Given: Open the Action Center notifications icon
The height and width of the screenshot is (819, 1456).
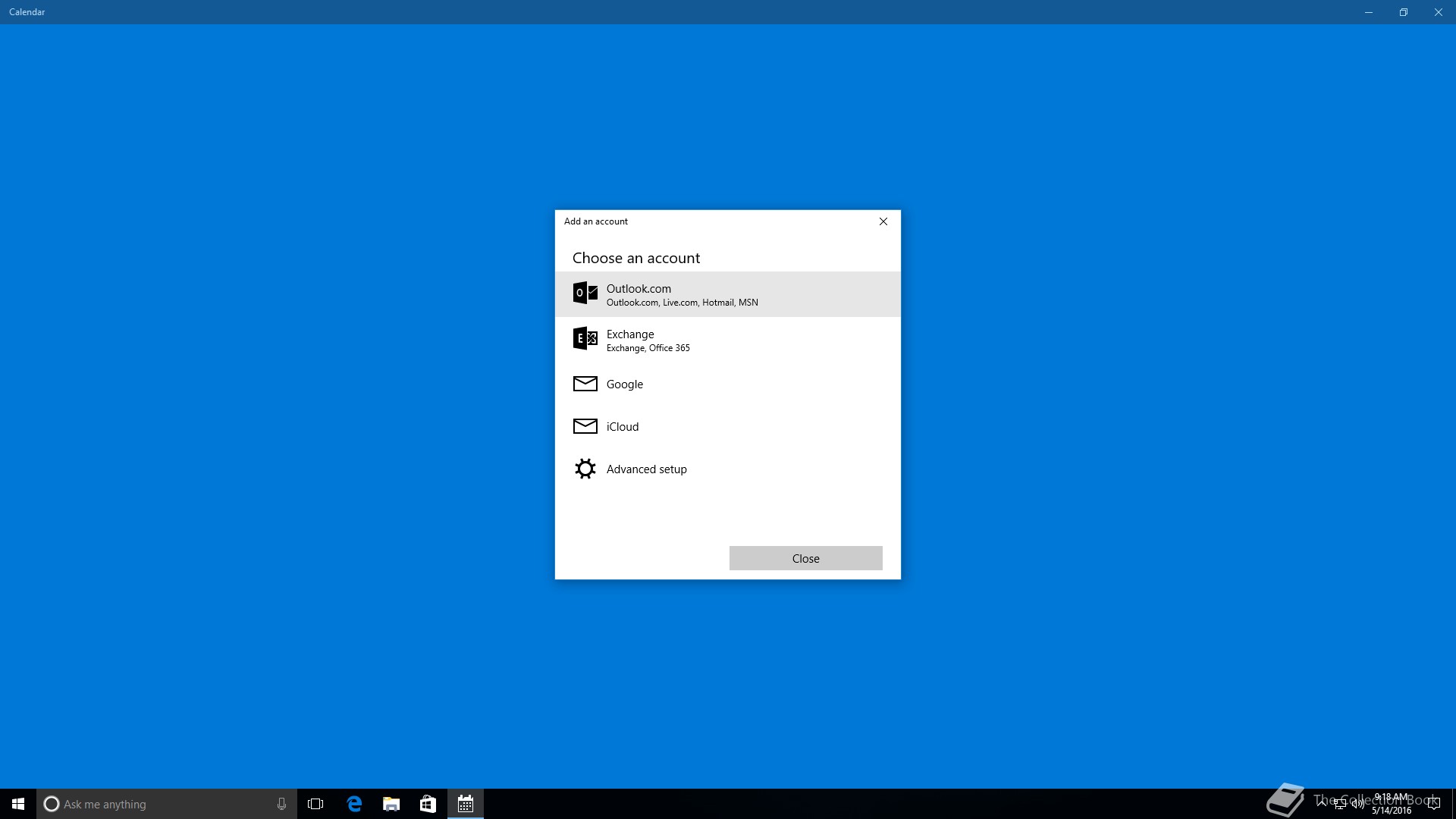Looking at the screenshot, I should 1433,805.
